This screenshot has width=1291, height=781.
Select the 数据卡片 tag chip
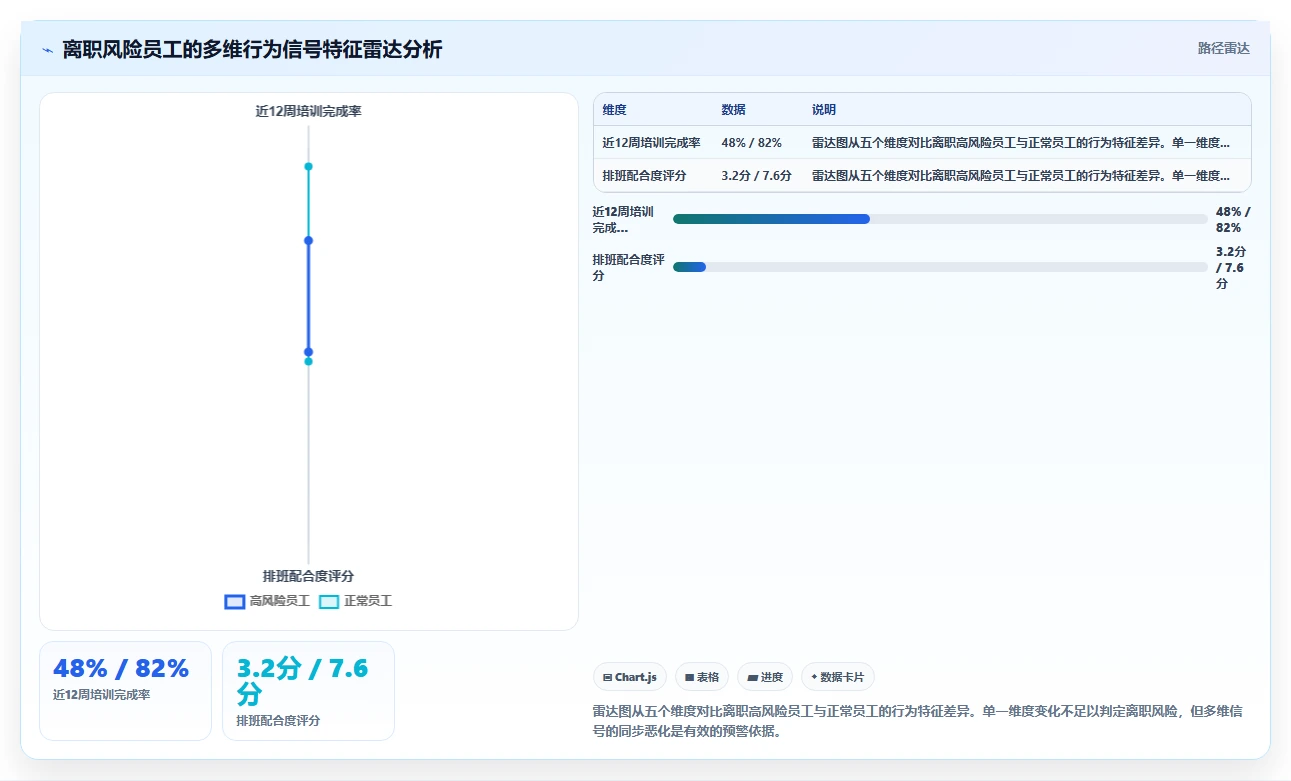click(x=837, y=677)
